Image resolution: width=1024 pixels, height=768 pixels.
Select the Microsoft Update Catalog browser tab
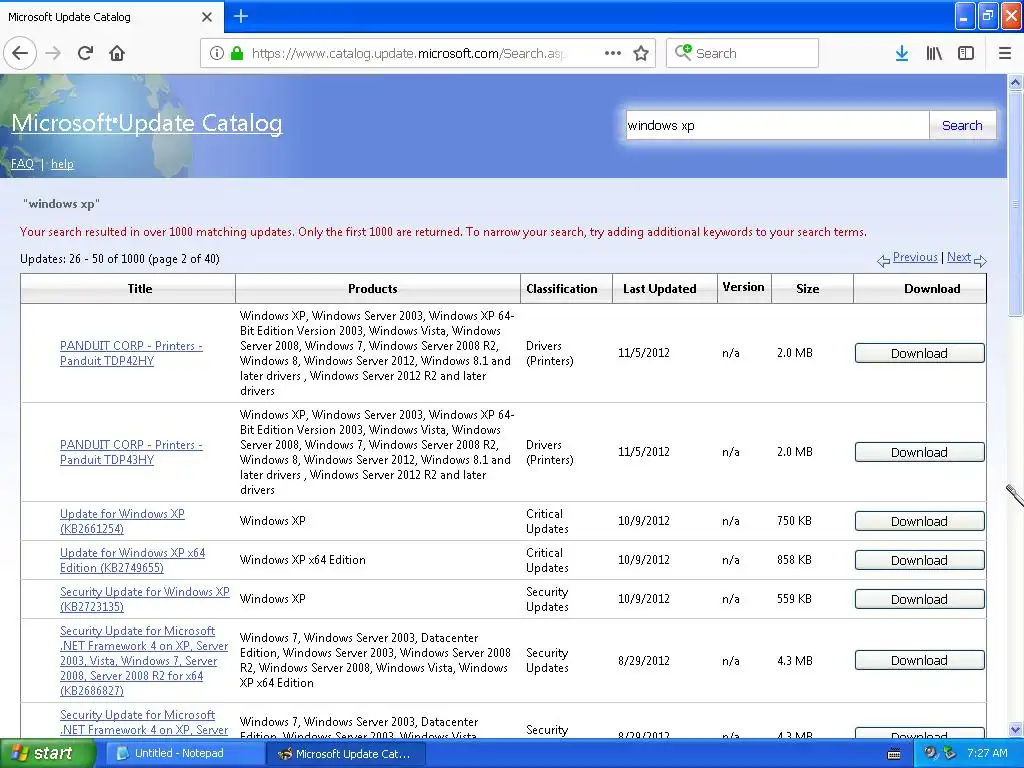111,17
